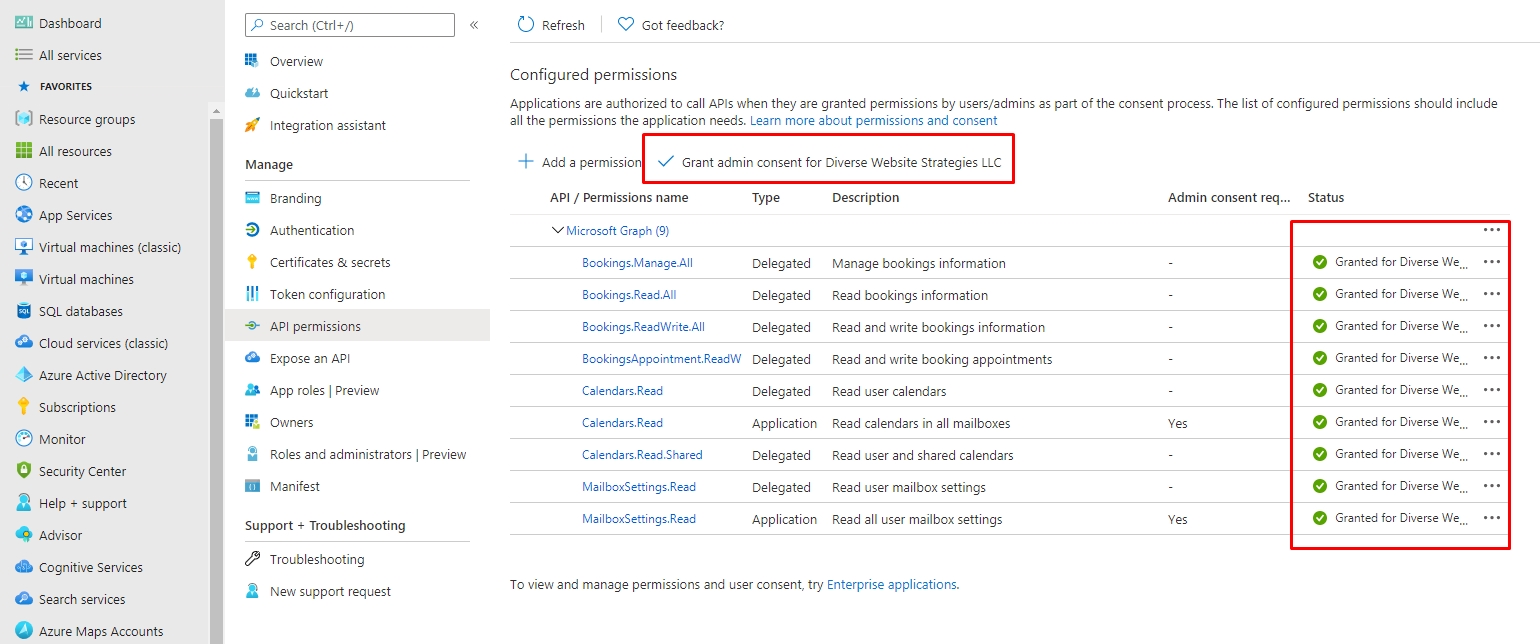This screenshot has width=1540, height=644.
Task: Open more options for Calendars.Read.Shared row
Action: pos(1492,454)
